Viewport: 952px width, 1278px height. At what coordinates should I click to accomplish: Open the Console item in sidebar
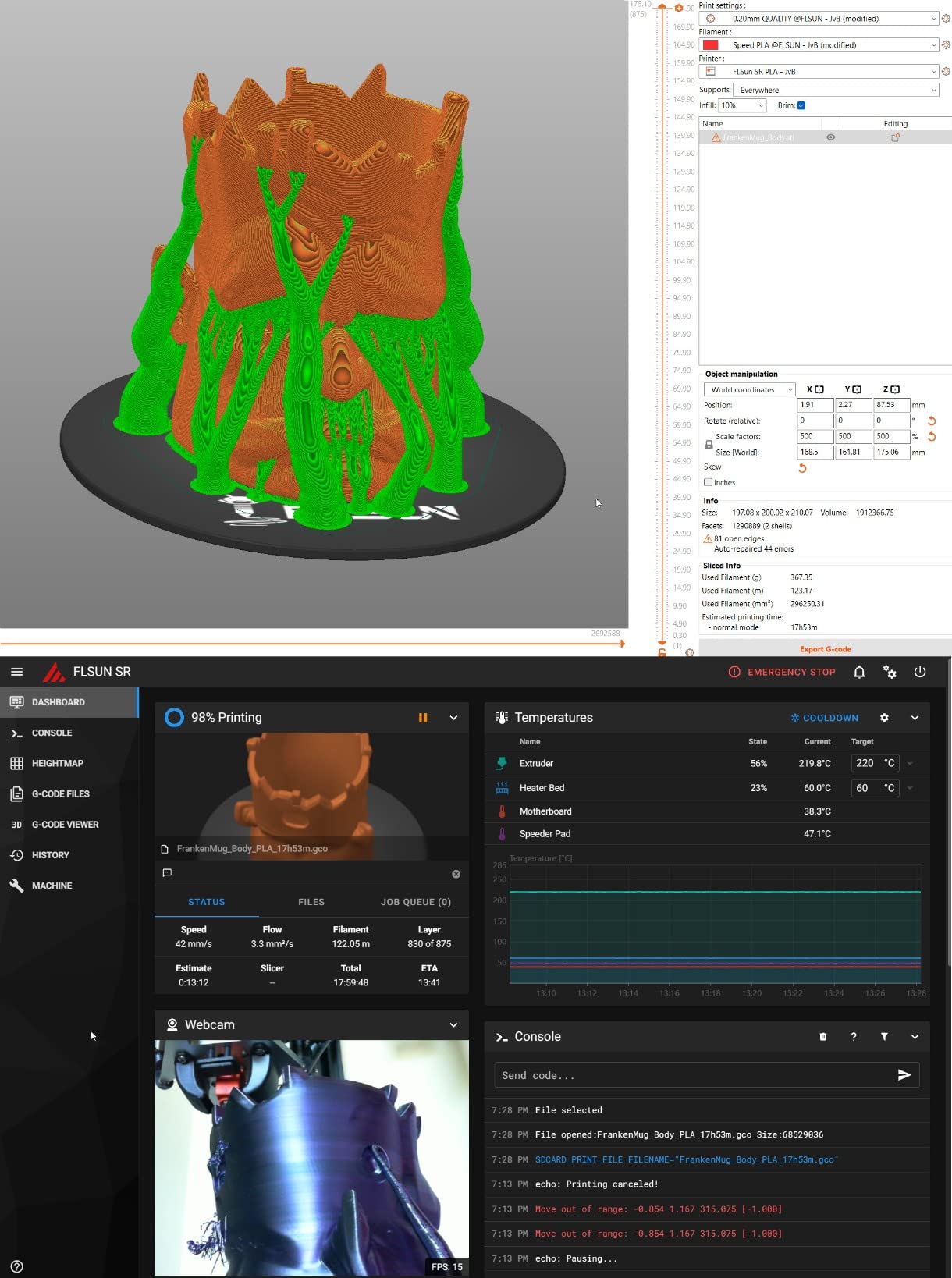(69, 733)
